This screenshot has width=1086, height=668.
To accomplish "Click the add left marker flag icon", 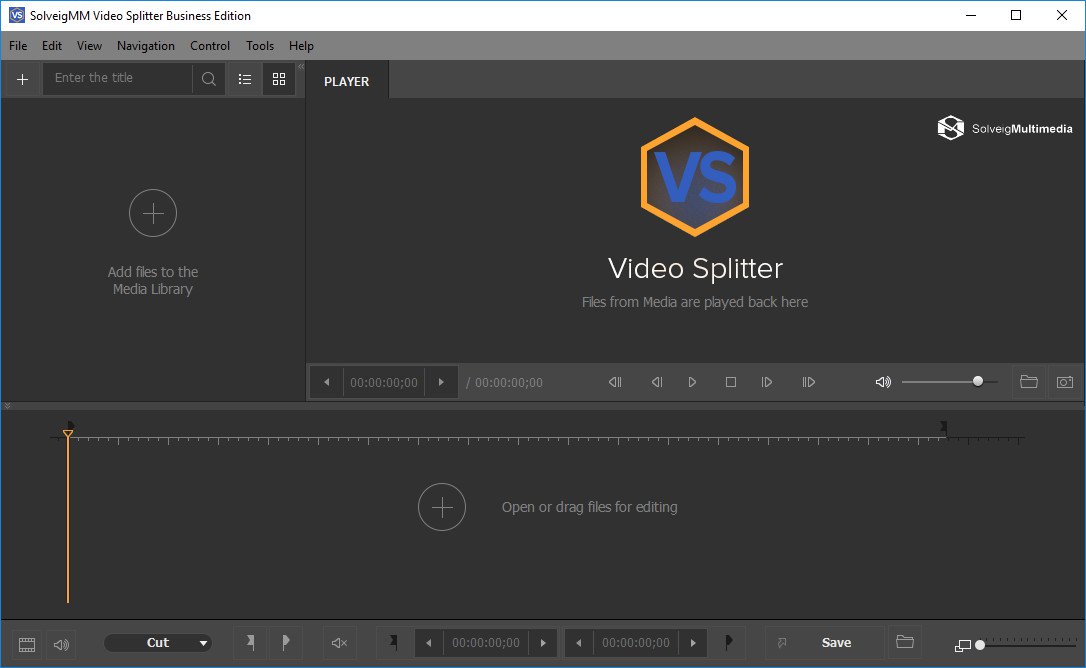I will point(251,643).
